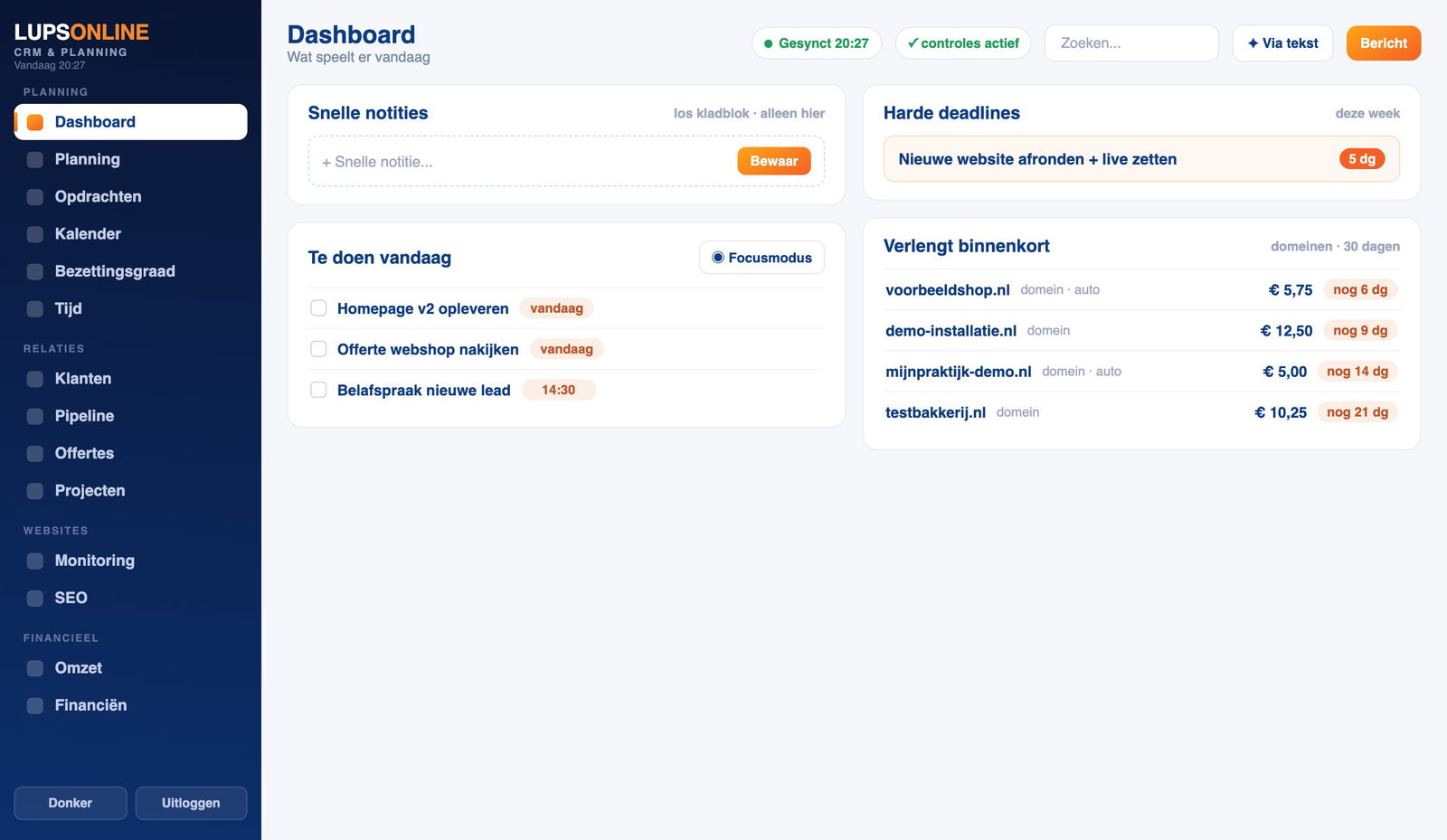Click Uitloggen to sign out
Image resolution: width=1447 pixels, height=840 pixels.
pyautogui.click(x=191, y=803)
